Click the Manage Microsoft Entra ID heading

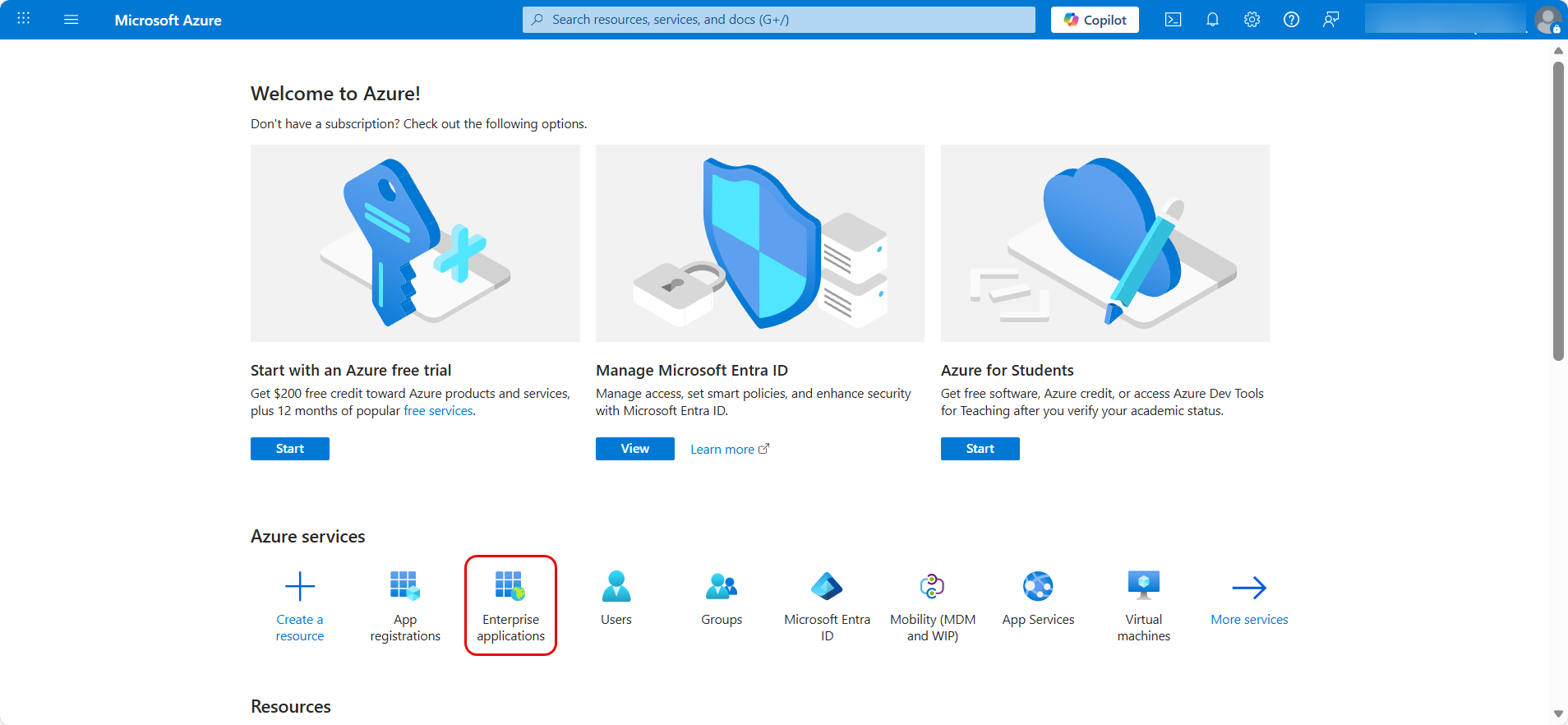tap(692, 371)
